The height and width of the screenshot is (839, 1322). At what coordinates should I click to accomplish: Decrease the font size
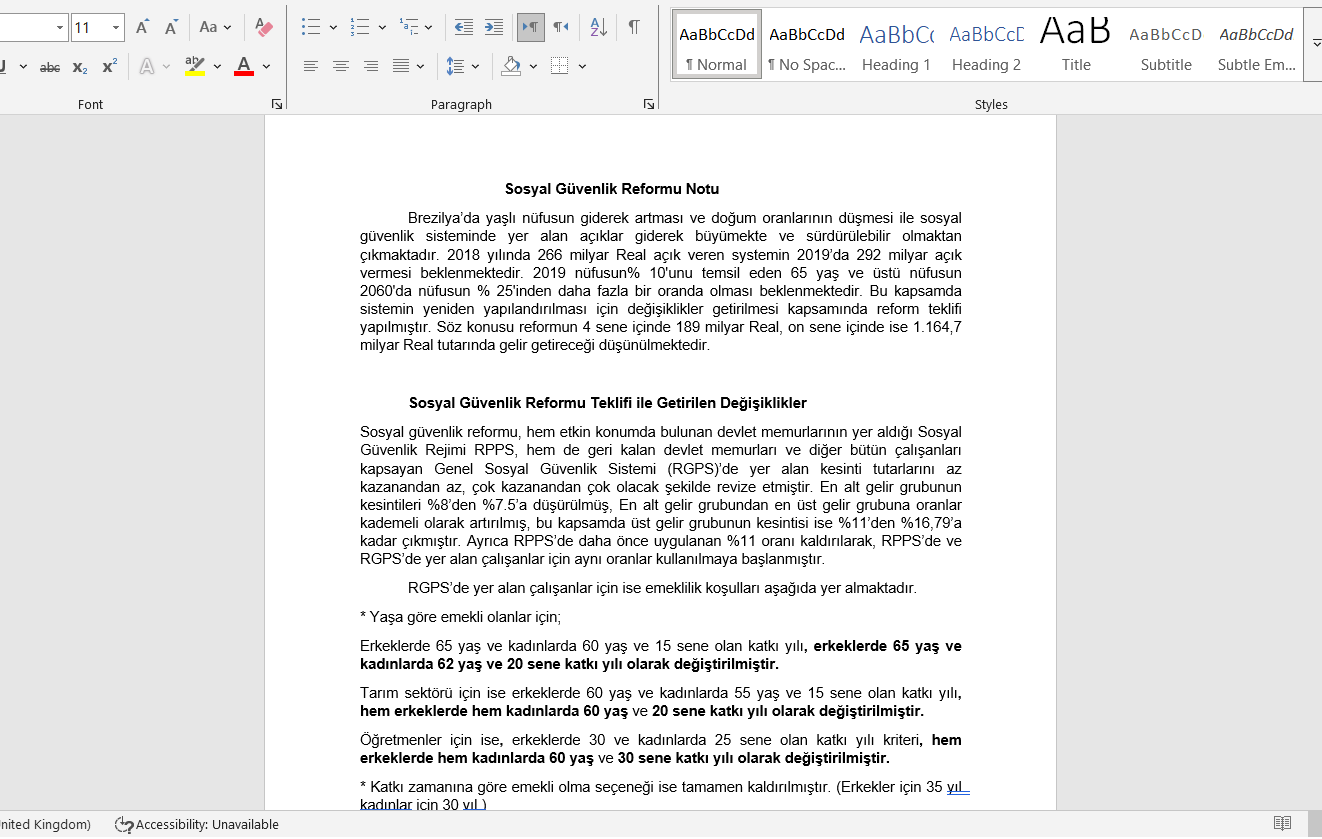point(170,28)
